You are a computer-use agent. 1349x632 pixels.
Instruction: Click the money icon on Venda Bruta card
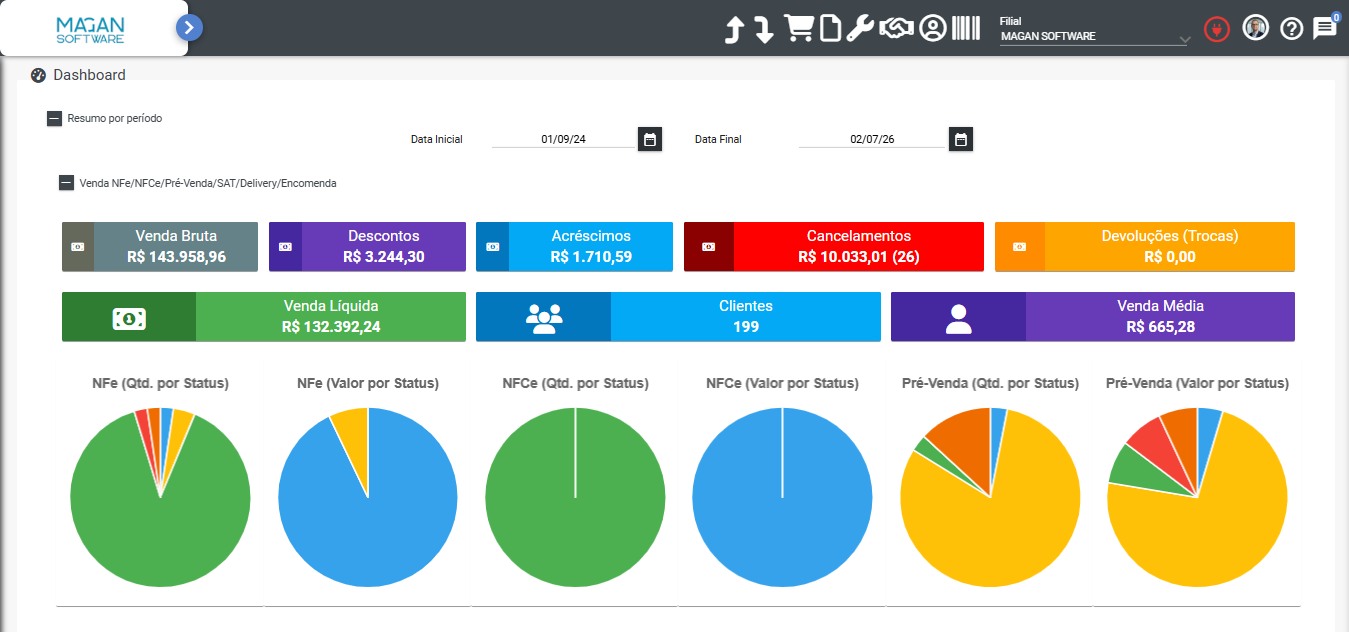78,247
